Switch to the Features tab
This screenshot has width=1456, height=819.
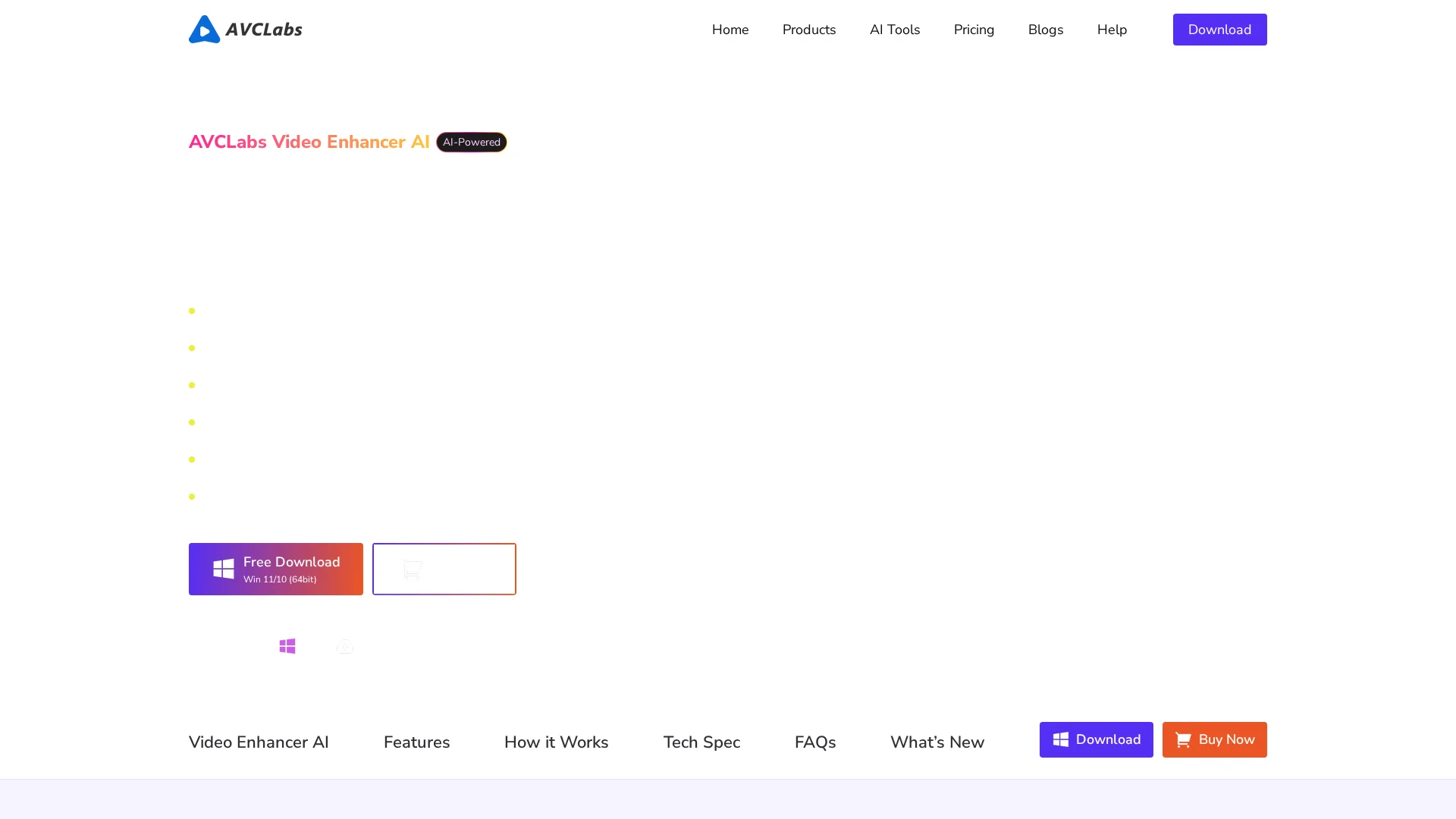pyautogui.click(x=416, y=742)
